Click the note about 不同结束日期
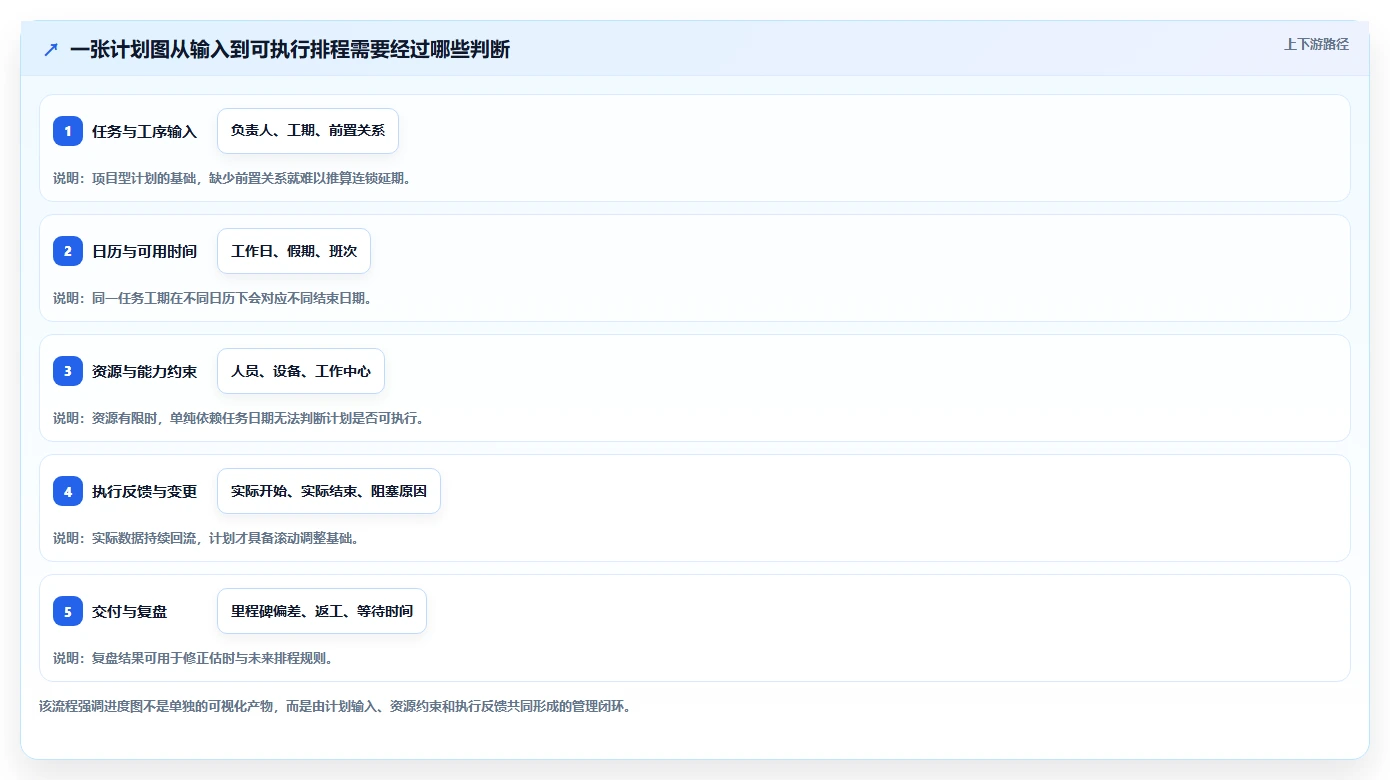Viewport: 1390px width, 780px height. (212, 298)
